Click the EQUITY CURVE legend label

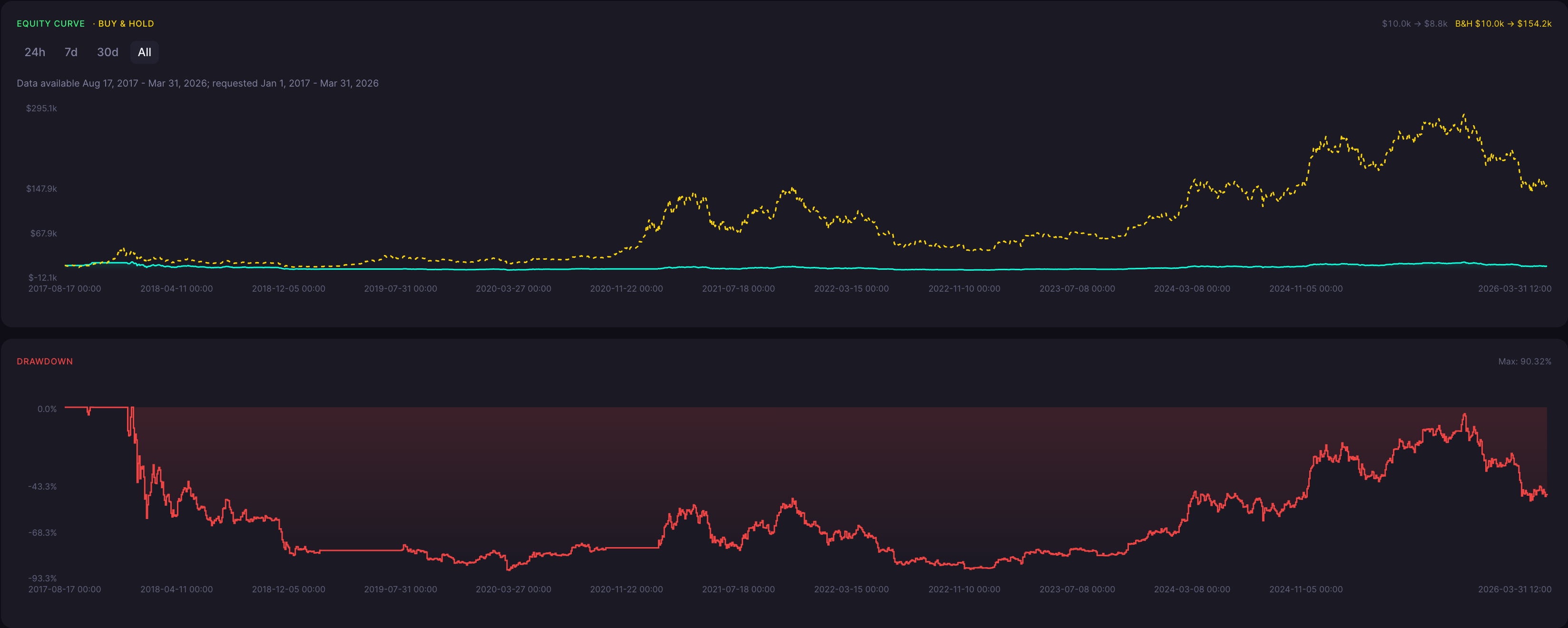coord(50,24)
